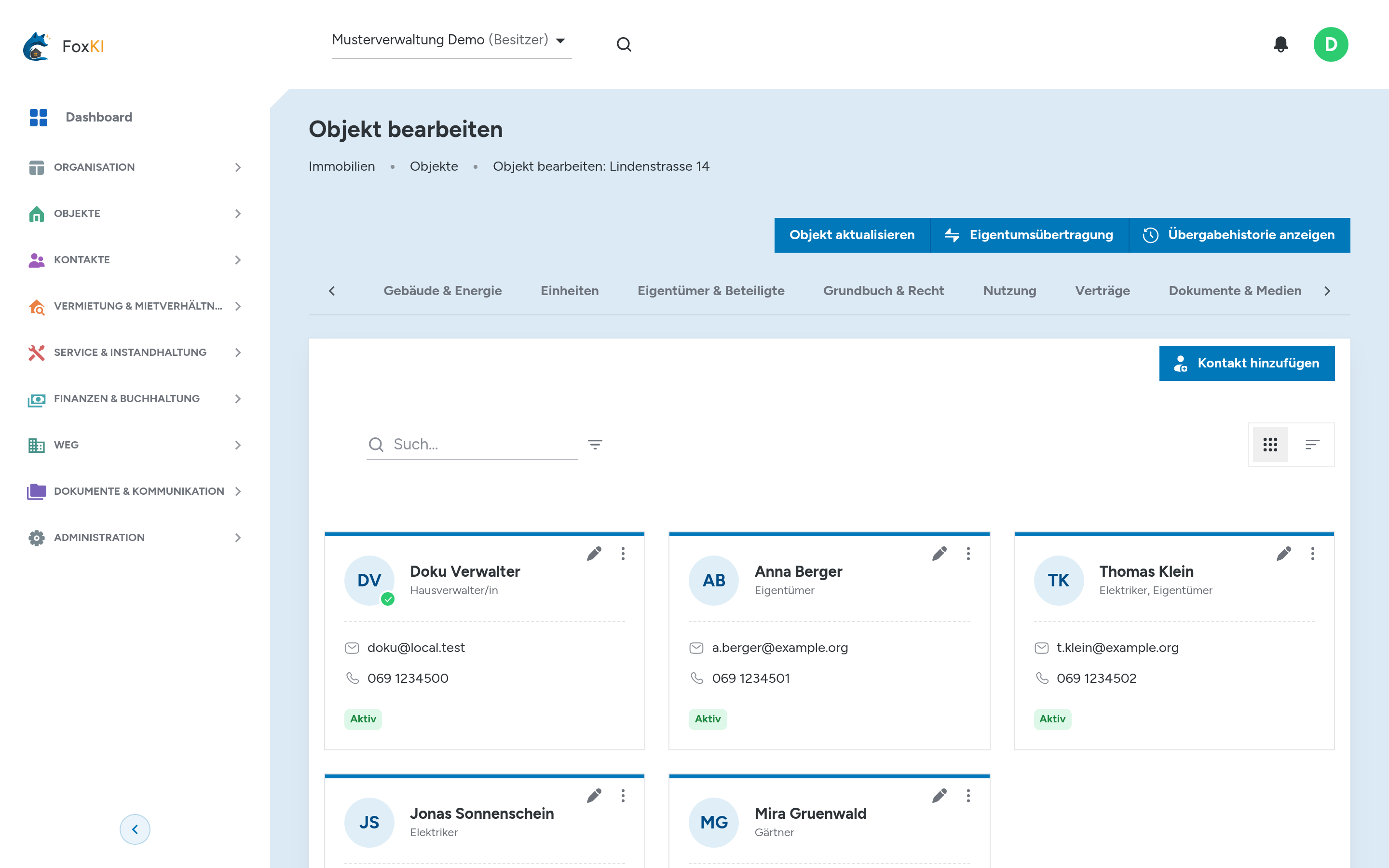Click email a.berger@example.org
The image size is (1389, 868).
(779, 648)
